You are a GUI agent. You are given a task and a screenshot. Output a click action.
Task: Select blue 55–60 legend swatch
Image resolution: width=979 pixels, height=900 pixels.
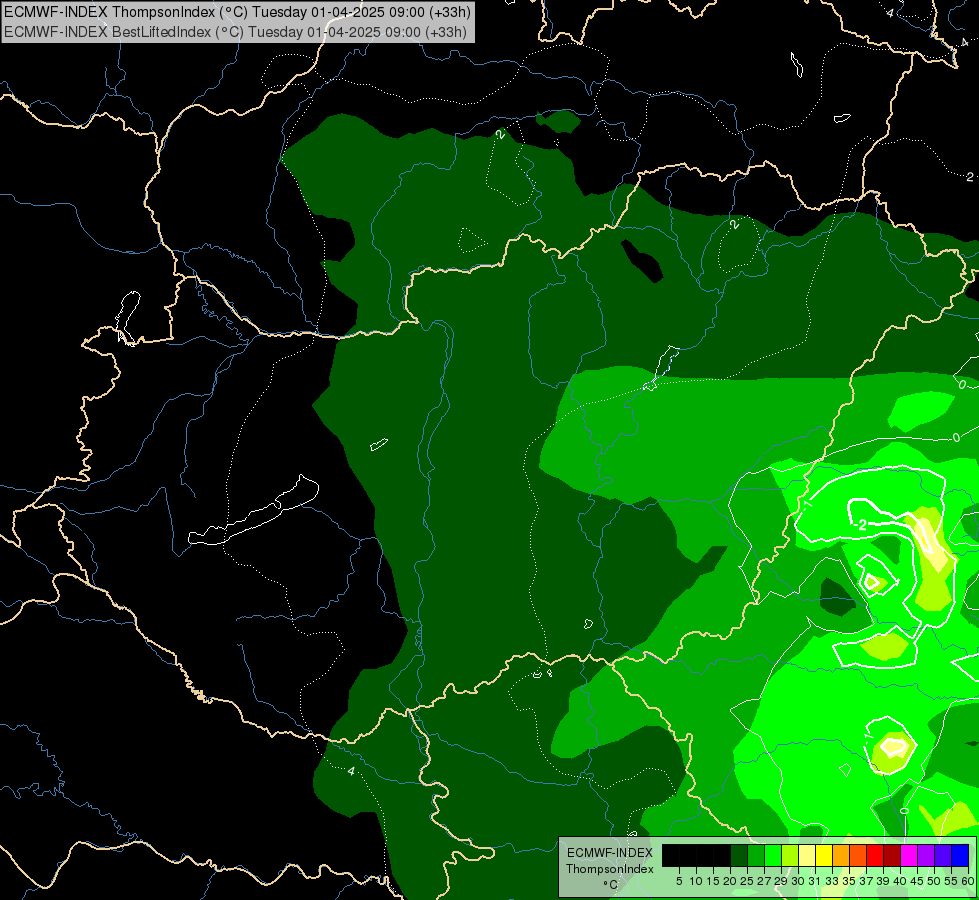tap(960, 855)
